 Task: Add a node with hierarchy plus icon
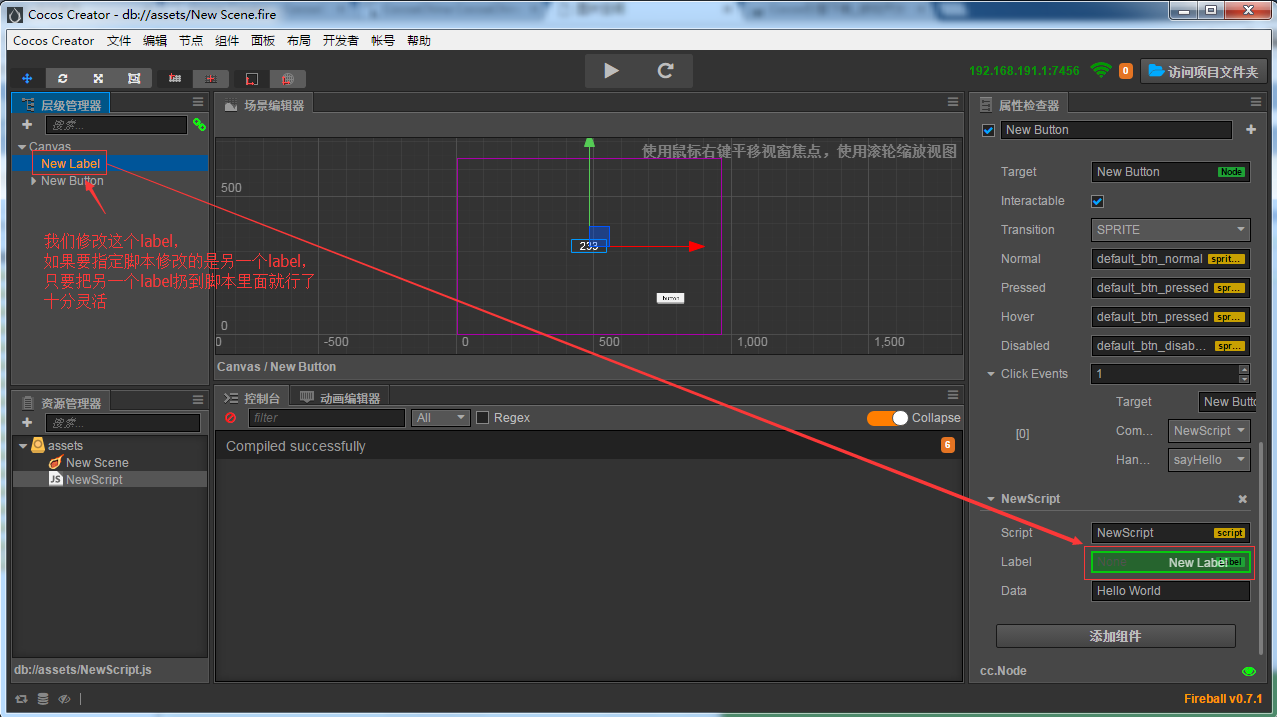pos(27,125)
